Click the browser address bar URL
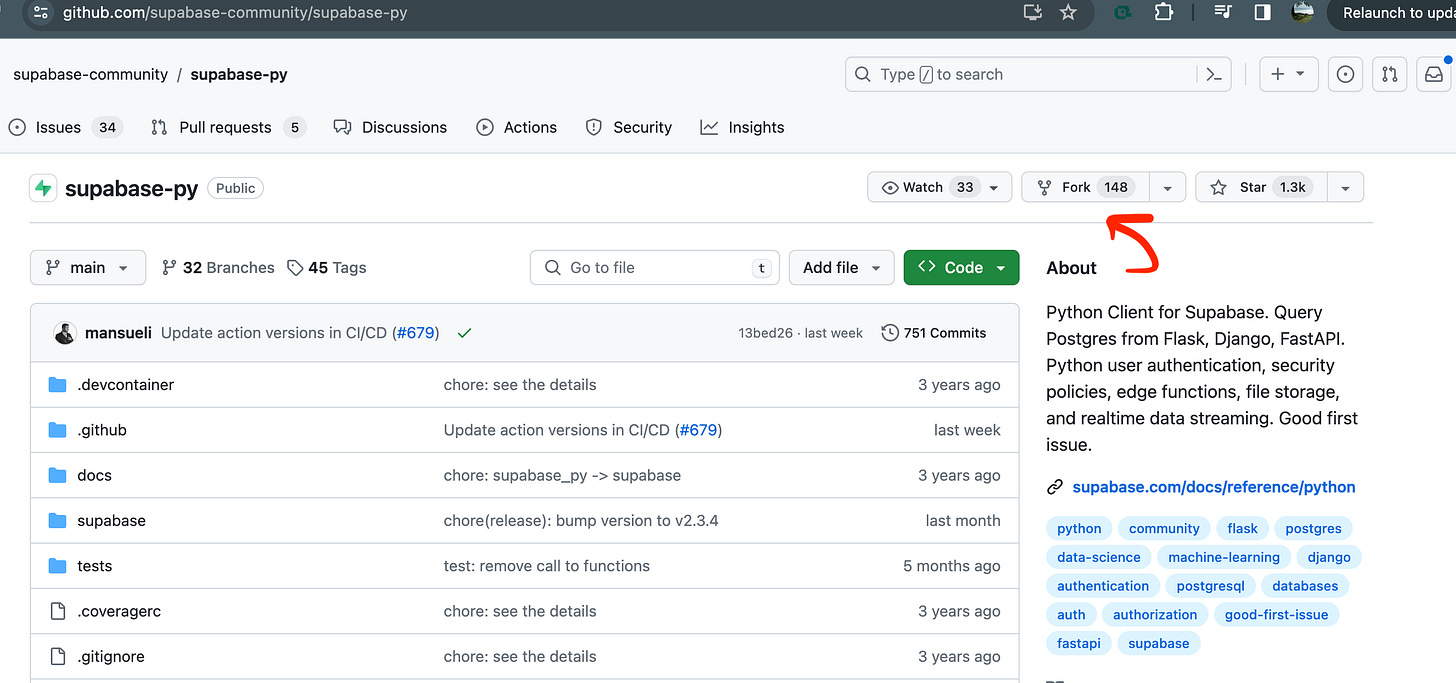1456x683 pixels. [x=235, y=13]
